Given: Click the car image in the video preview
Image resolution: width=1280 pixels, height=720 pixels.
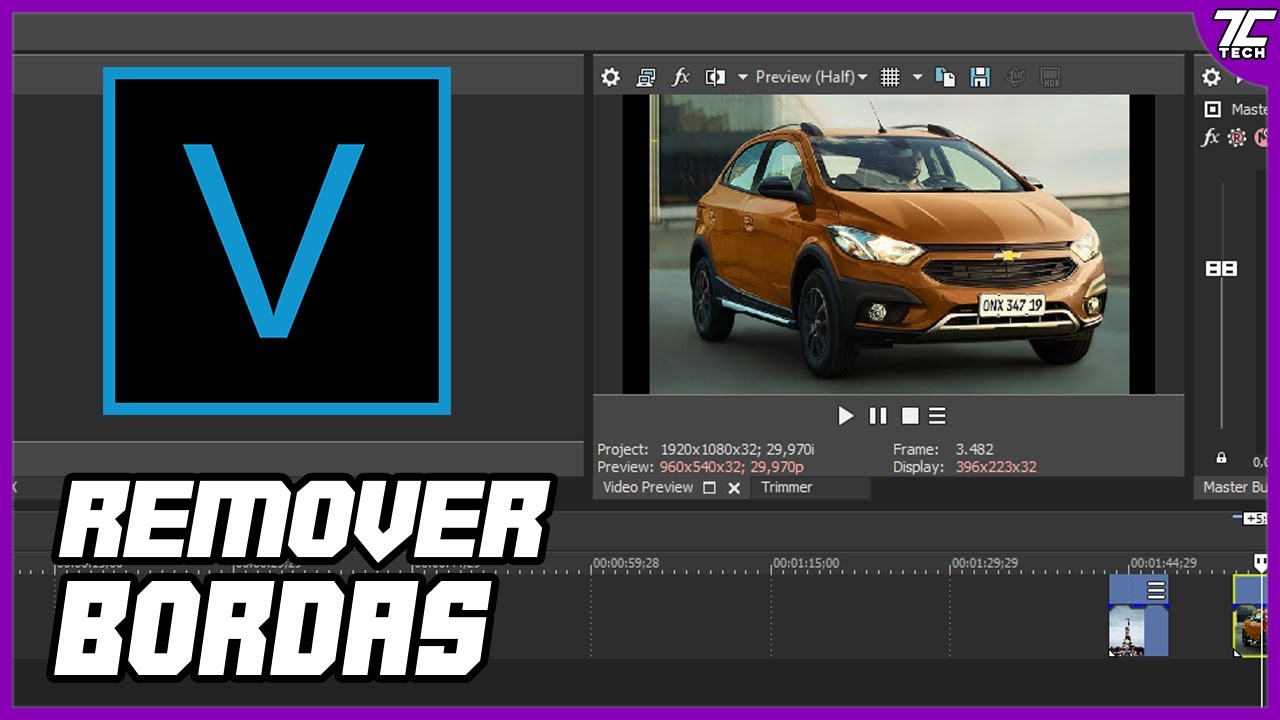Looking at the screenshot, I should [889, 244].
